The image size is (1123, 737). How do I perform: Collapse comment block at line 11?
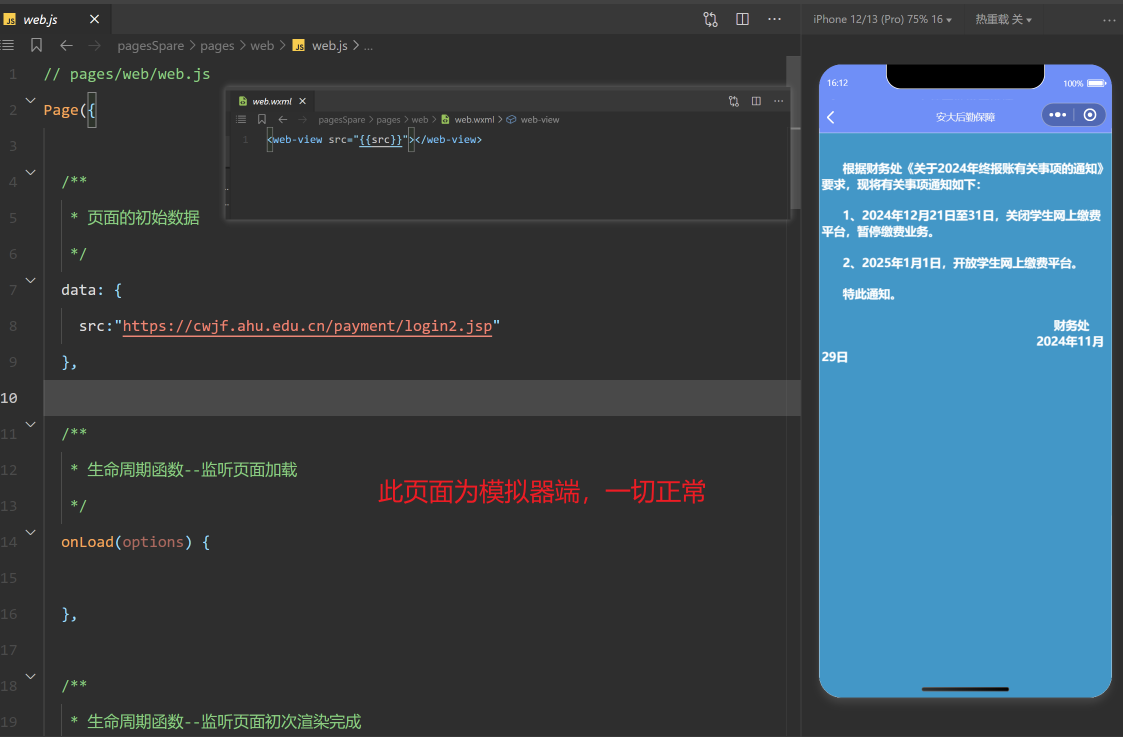[31, 424]
